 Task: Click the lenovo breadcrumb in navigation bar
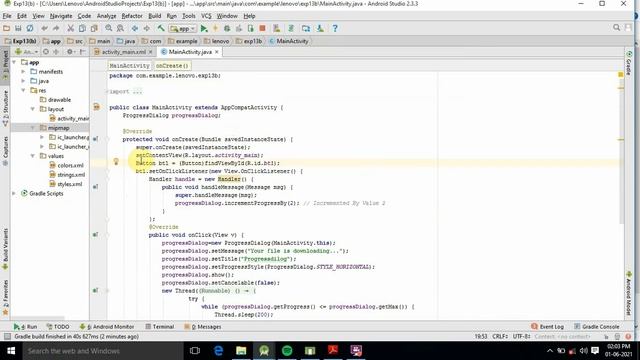click(216, 41)
